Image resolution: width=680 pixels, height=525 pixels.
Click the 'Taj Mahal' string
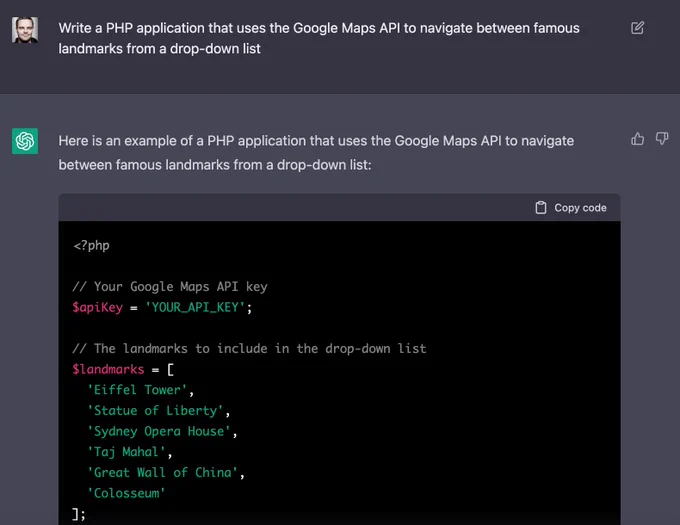click(126, 452)
